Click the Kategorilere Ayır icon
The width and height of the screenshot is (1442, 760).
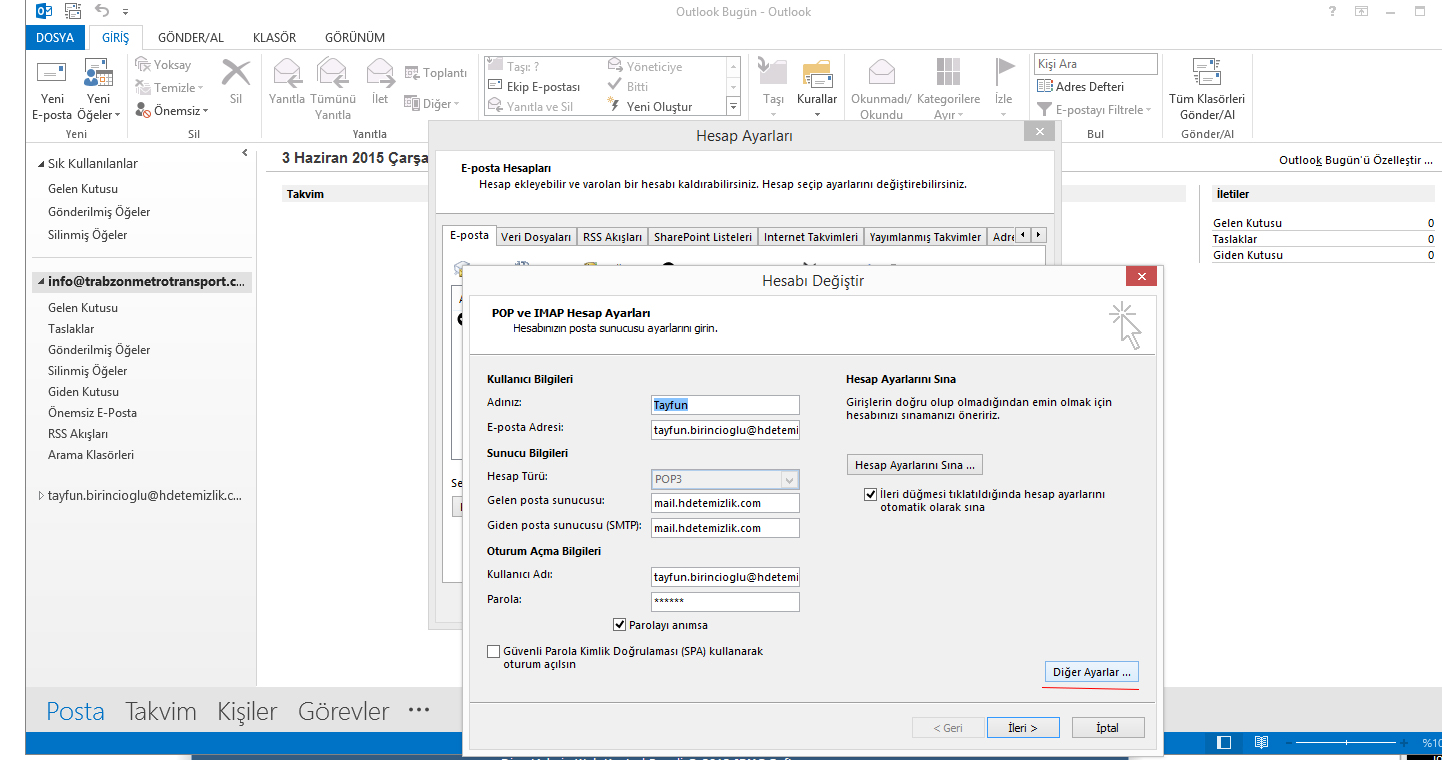tap(948, 73)
